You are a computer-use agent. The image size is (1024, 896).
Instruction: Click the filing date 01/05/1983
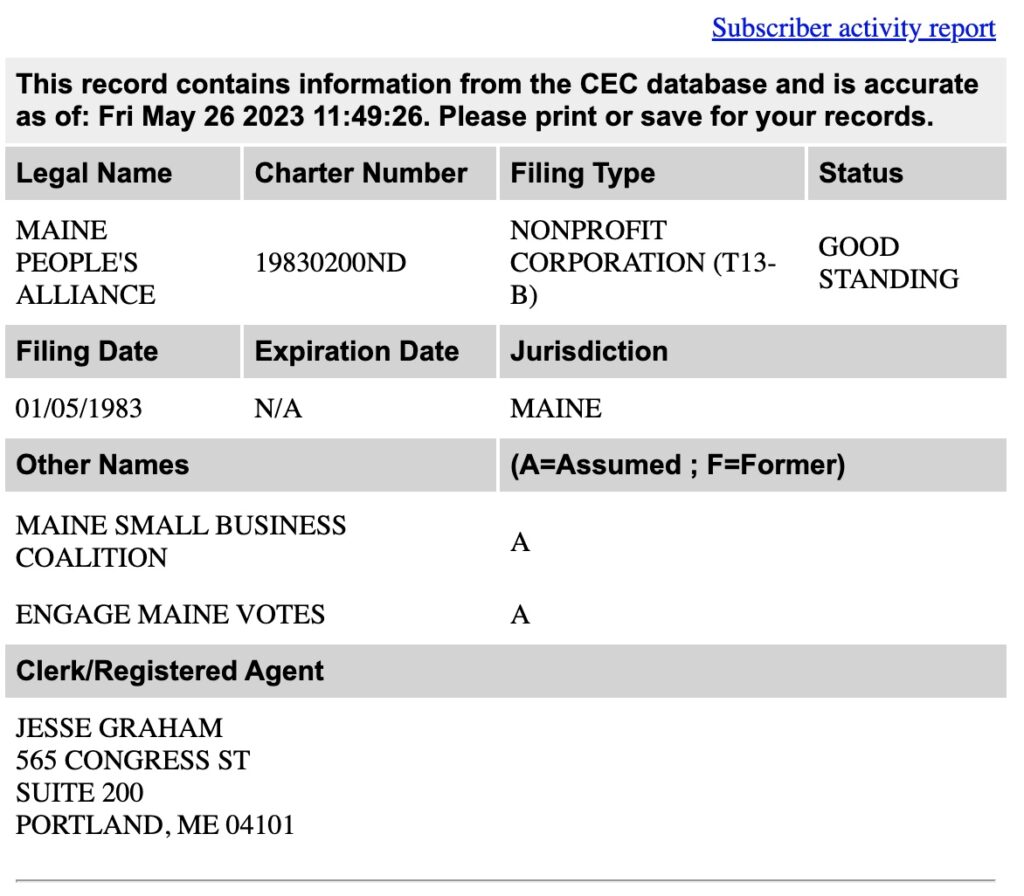tap(79, 409)
